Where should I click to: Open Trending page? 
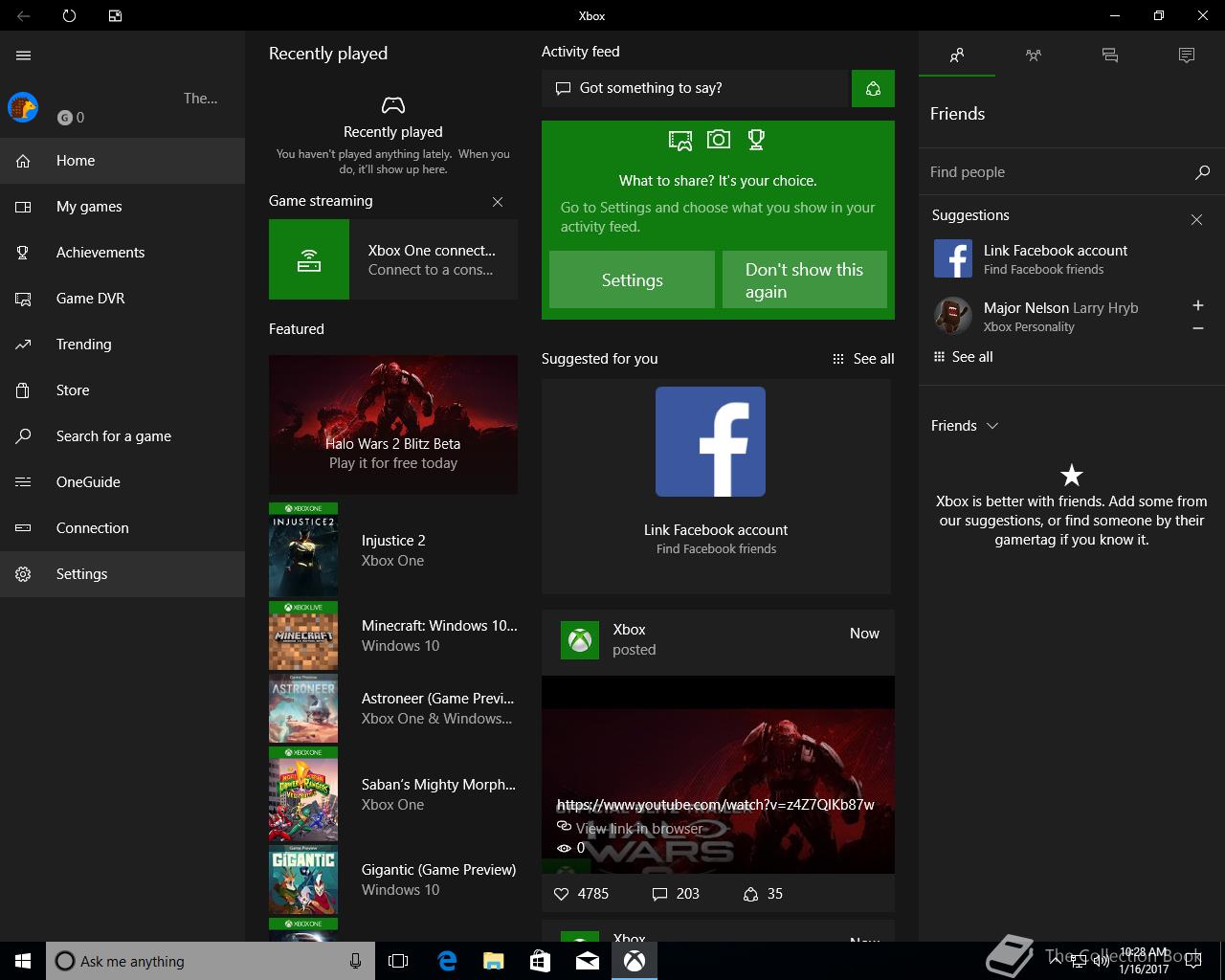(122, 345)
